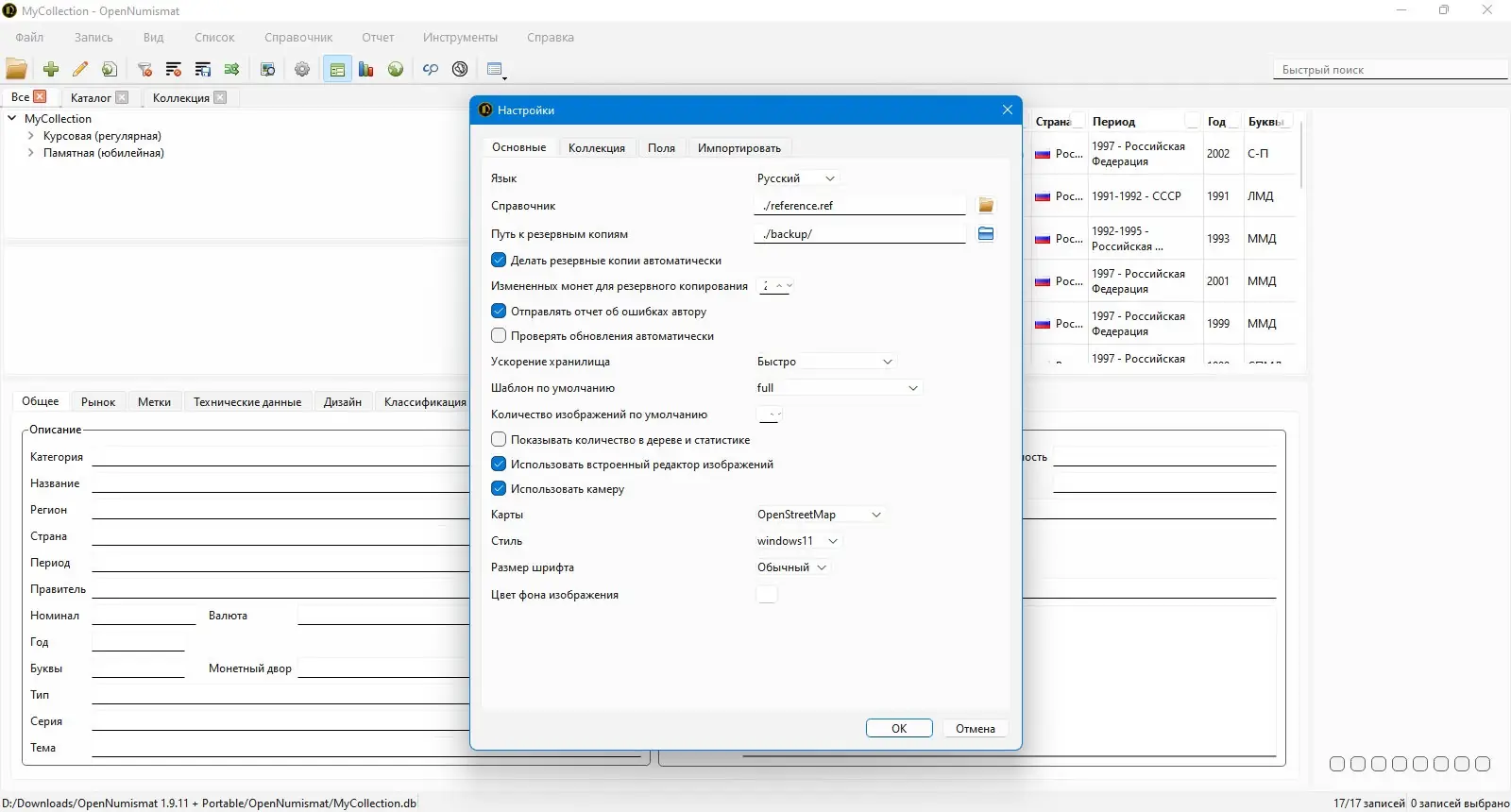The image size is (1511, 812).
Task: Open the Размер шрифта font size dropdown
Action: pos(792,567)
